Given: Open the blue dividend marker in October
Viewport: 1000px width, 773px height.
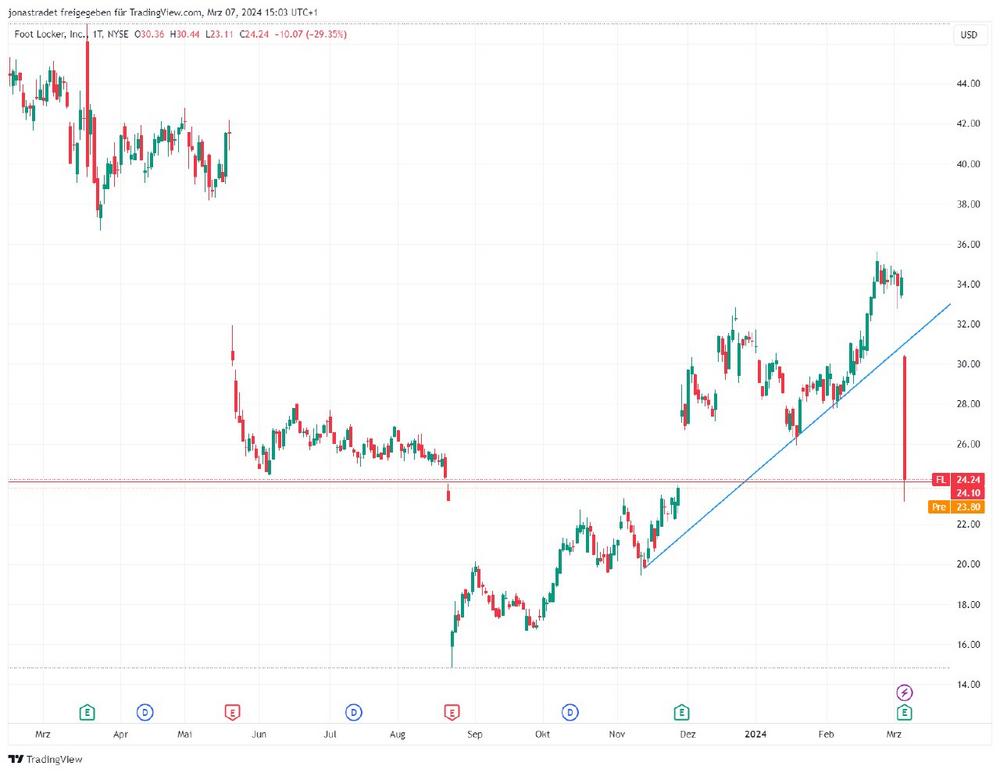Looking at the screenshot, I should pyautogui.click(x=570, y=712).
